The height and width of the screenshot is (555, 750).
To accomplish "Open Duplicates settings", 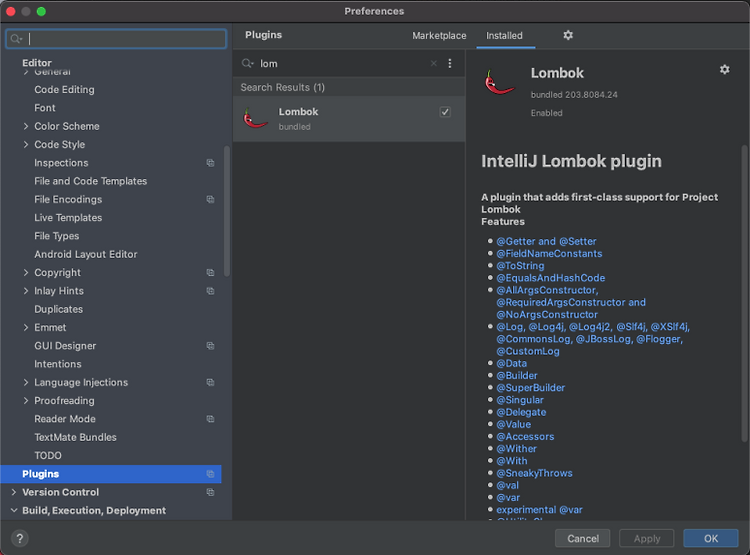I will pos(58,309).
